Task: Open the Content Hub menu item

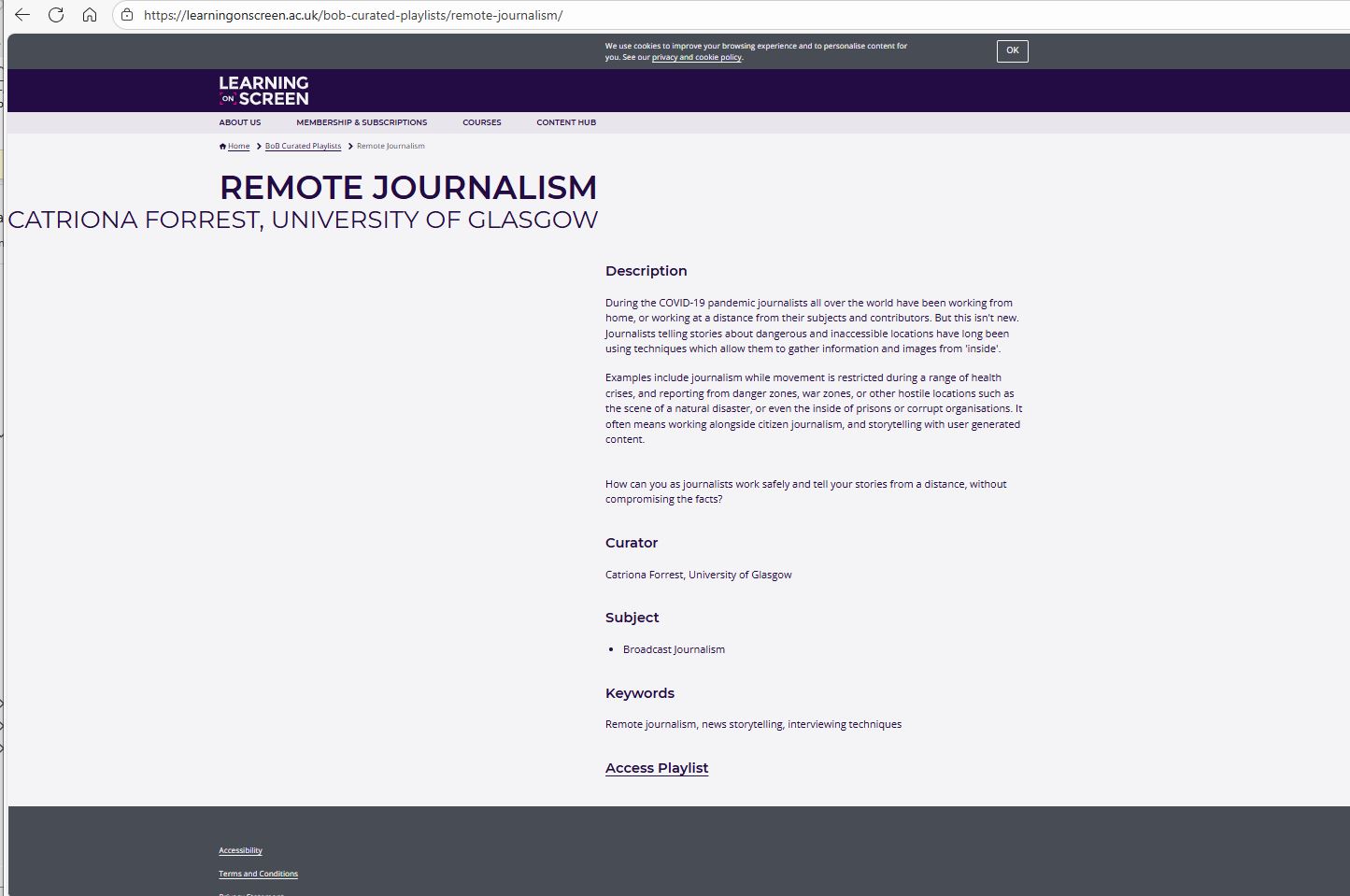Action: tap(566, 122)
